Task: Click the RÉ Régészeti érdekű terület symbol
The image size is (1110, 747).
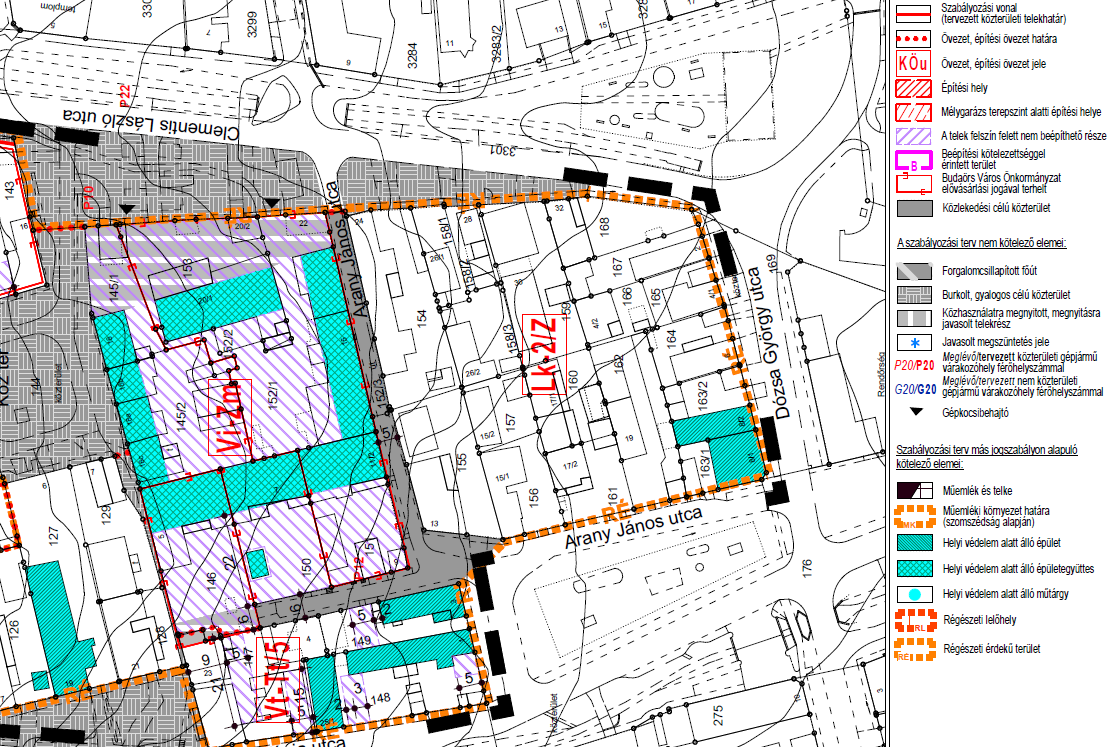Action: pyautogui.click(x=915, y=649)
